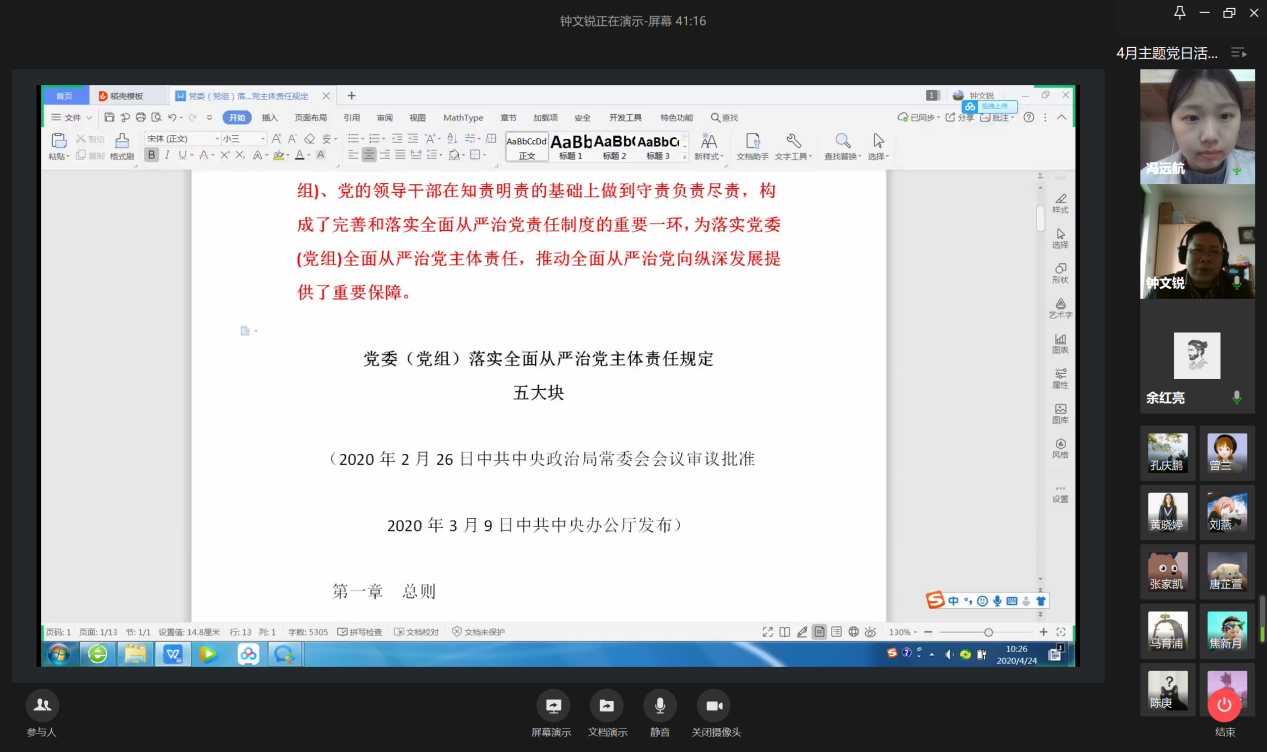Open the Art Text (艺术字) sidebar panel

[1060, 304]
